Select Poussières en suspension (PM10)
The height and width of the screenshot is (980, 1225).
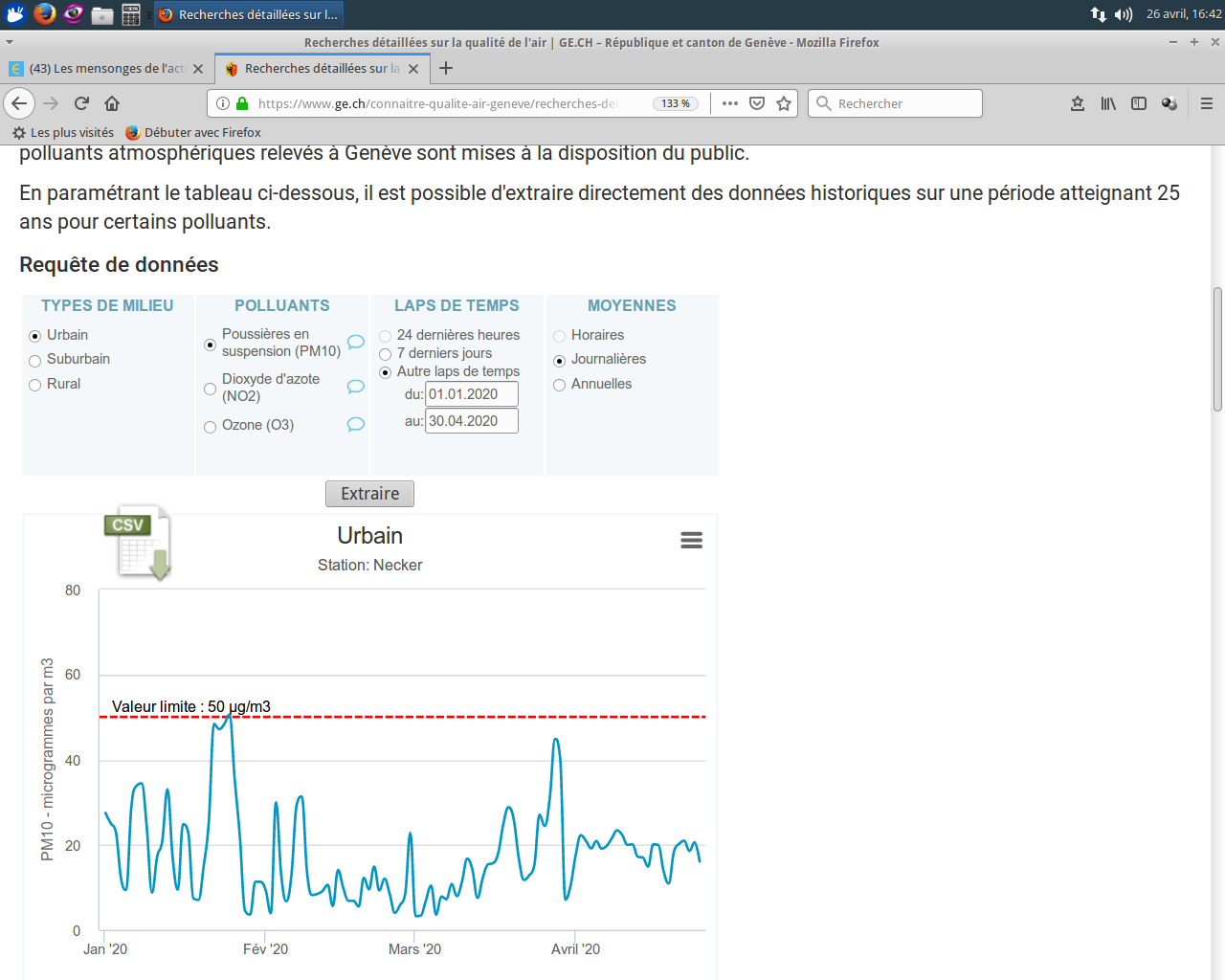210,345
